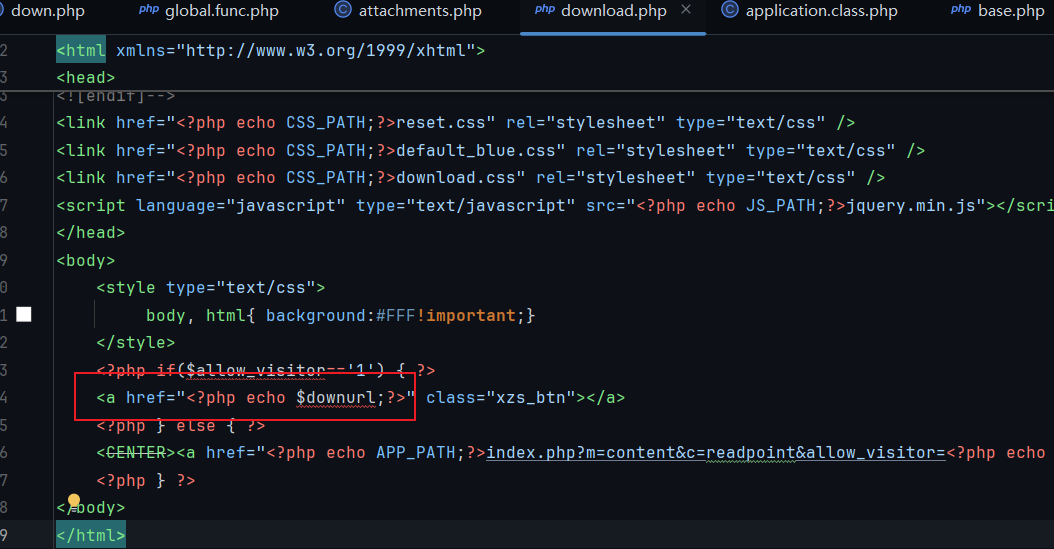1054x549 pixels.
Task: Click the sticky <html xmlns> header line
Action: (270, 50)
